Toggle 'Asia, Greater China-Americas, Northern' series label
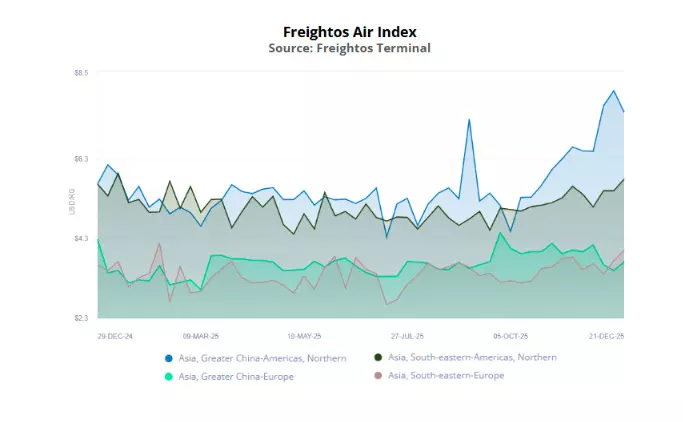This screenshot has width=683, height=422. coord(262,358)
